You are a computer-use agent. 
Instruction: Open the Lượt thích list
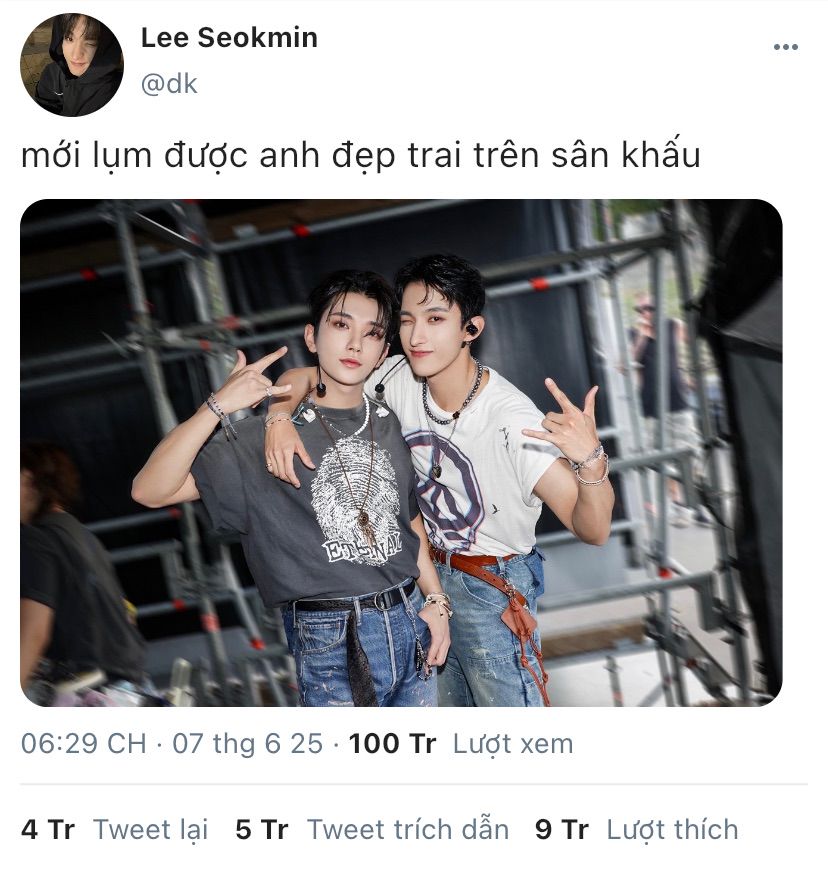click(x=672, y=829)
